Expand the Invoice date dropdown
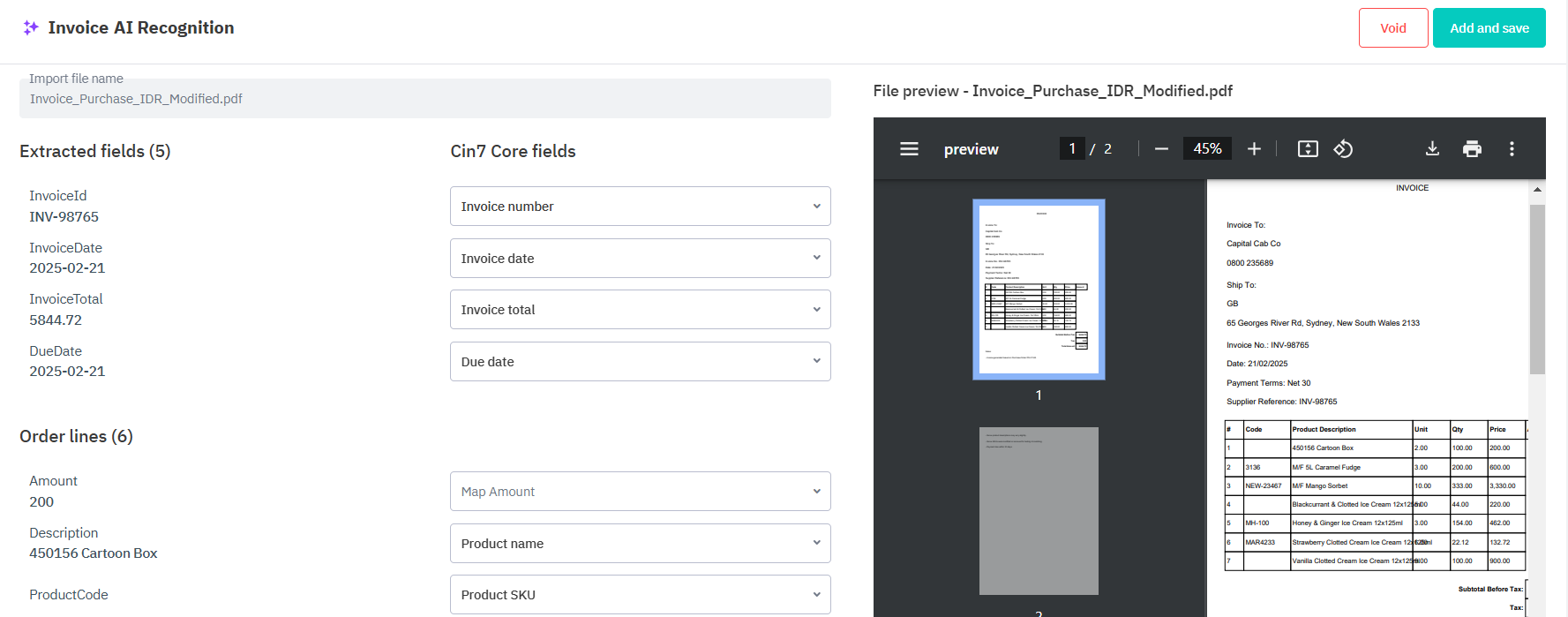Viewport: 1568px width, 617px height. [640, 259]
